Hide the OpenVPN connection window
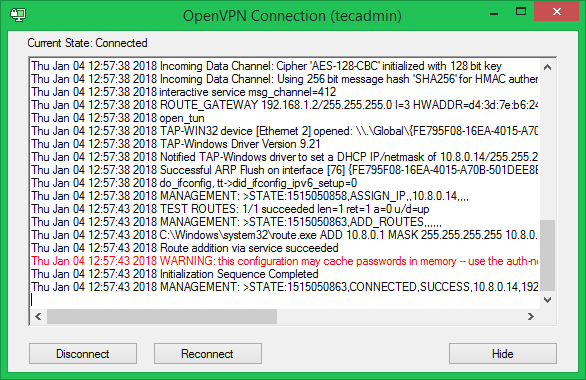 pos(503,353)
